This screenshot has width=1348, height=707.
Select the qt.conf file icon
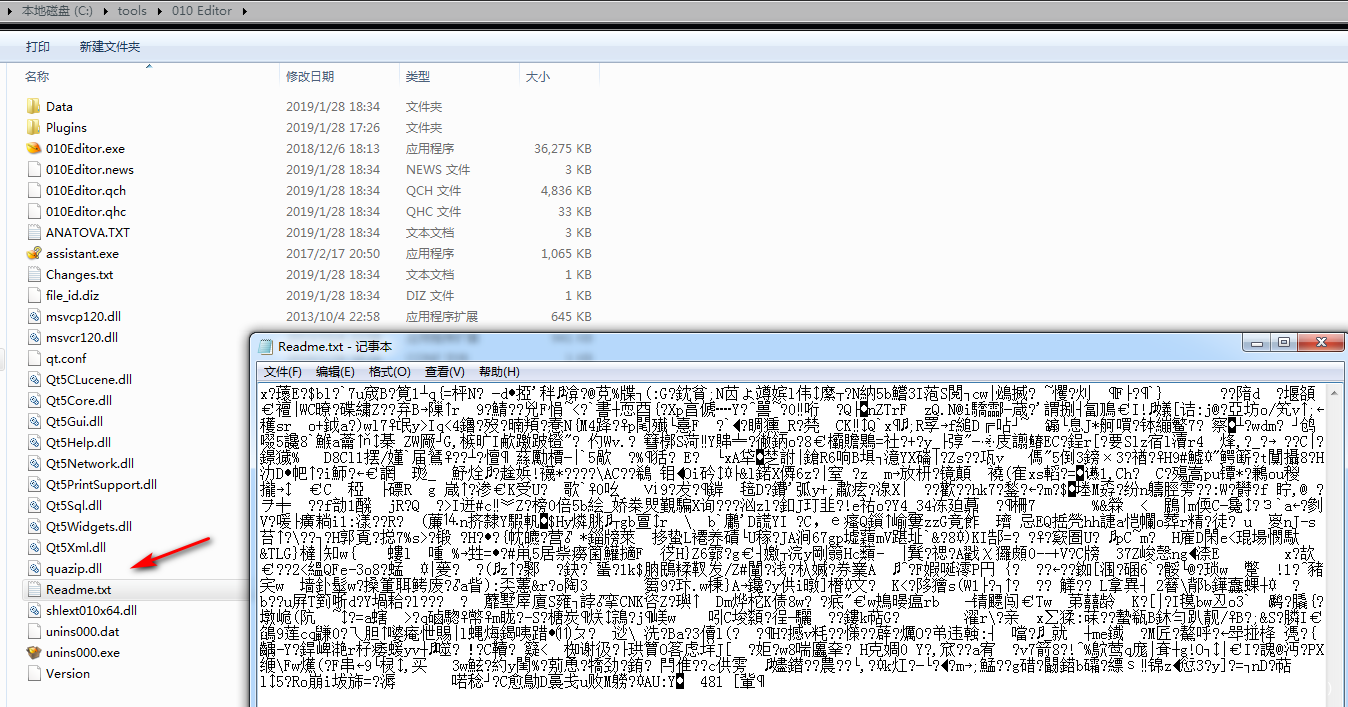(34, 358)
